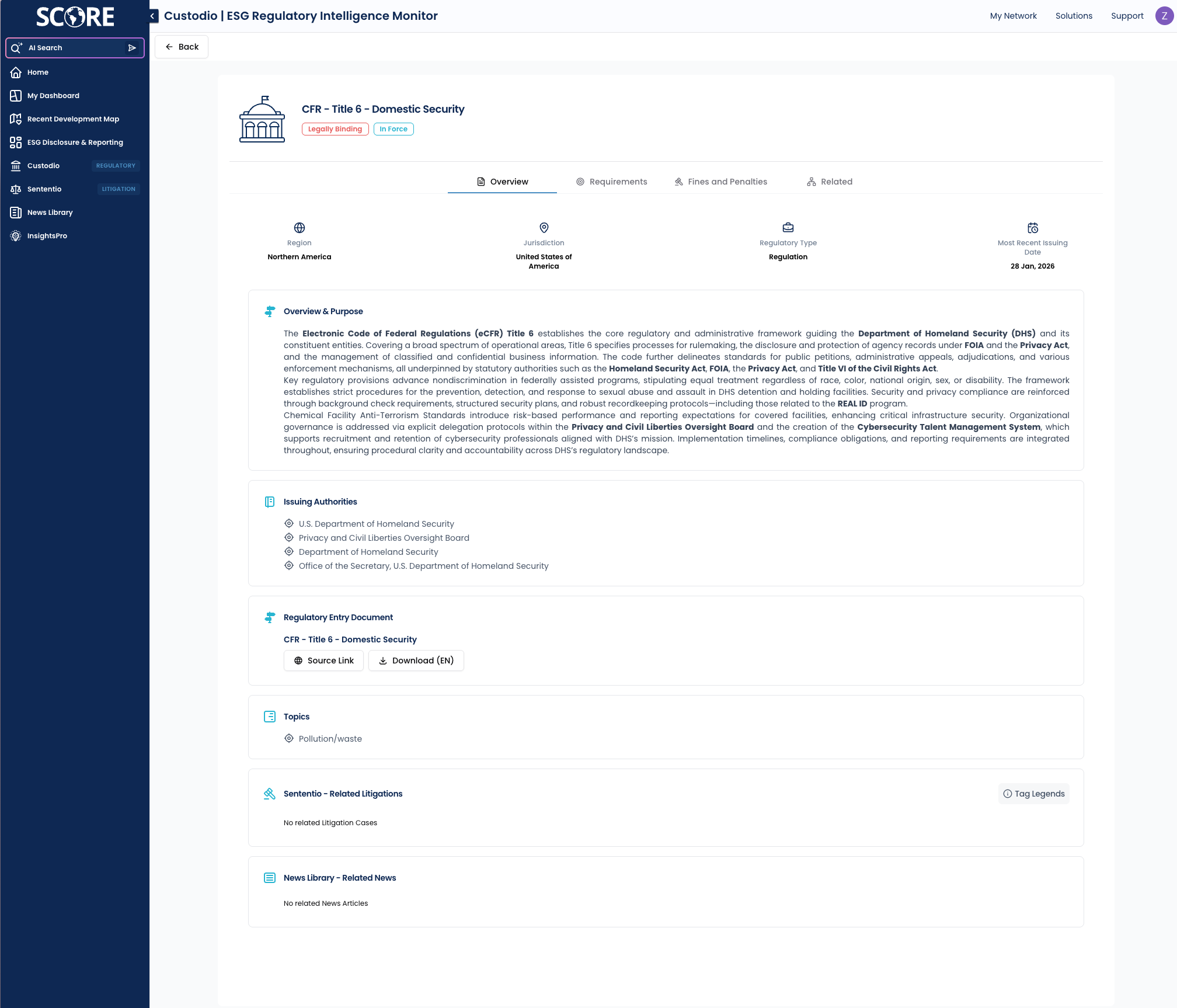The height and width of the screenshot is (1008, 1177).
Task: Open Home from the sidebar
Action: 38,72
